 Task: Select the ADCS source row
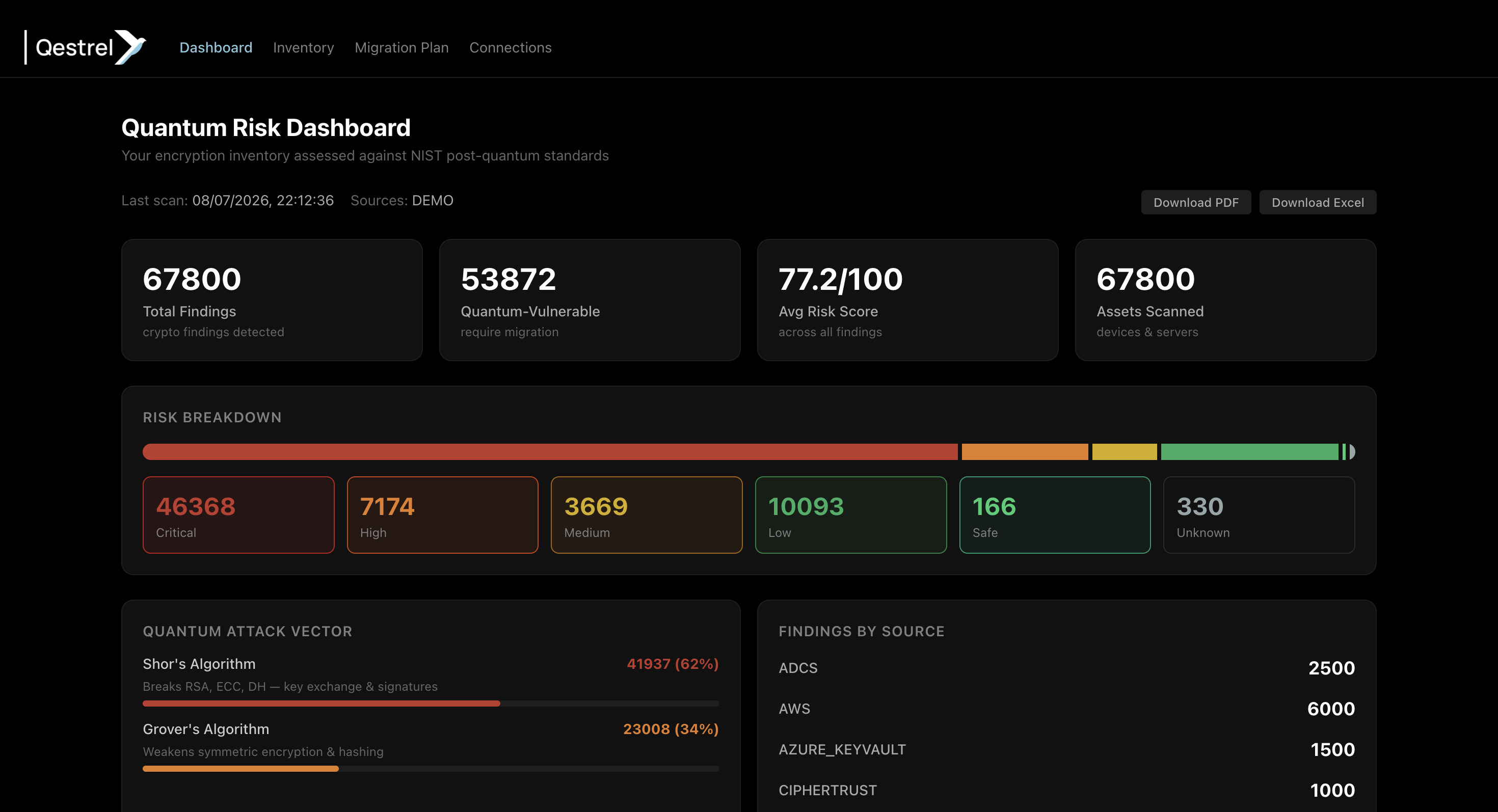tap(1066, 668)
